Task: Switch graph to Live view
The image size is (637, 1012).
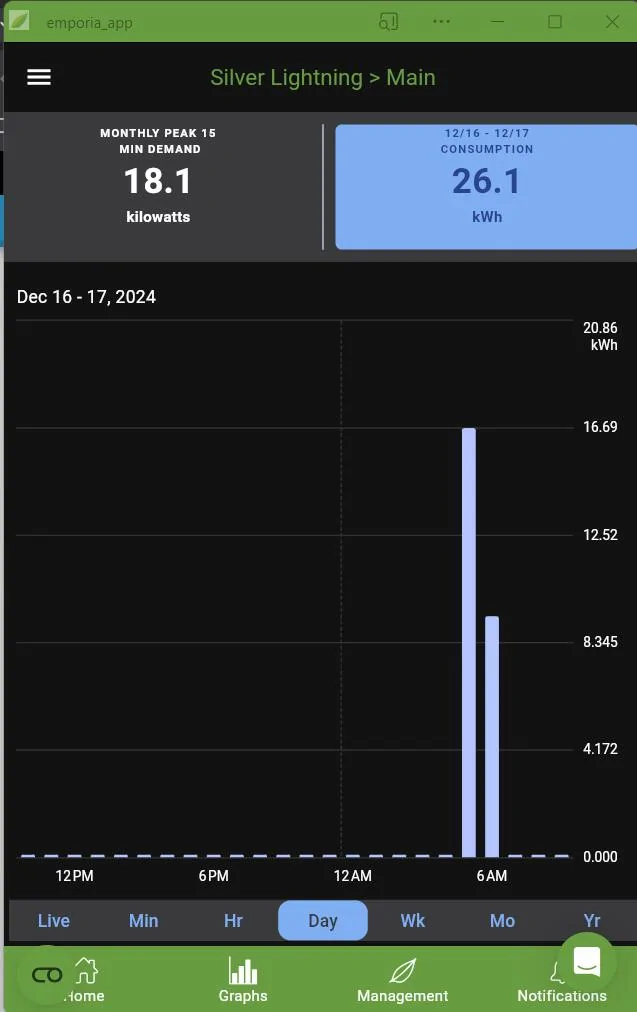Action: pos(54,921)
